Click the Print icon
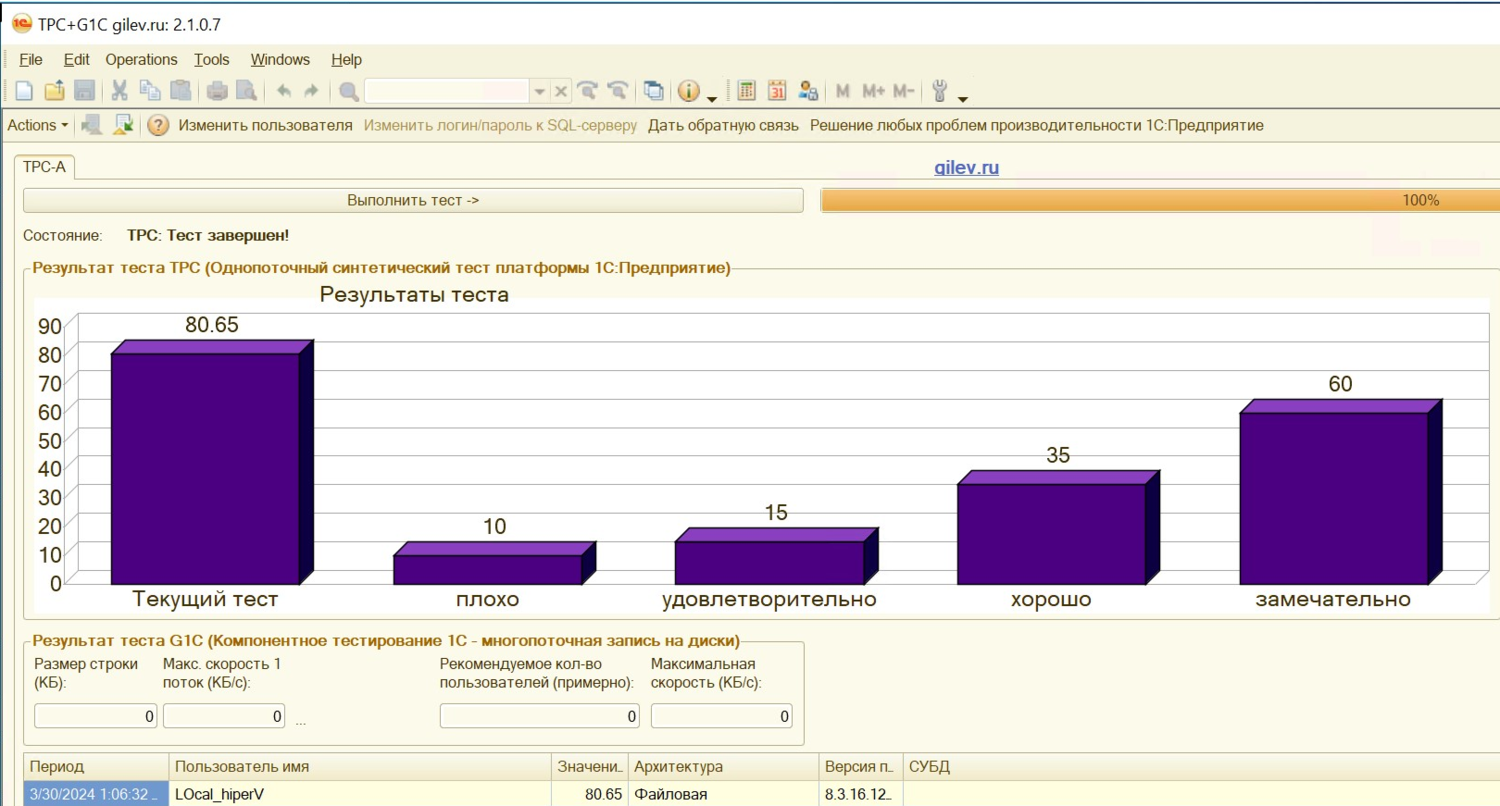1500x806 pixels. 216,91
